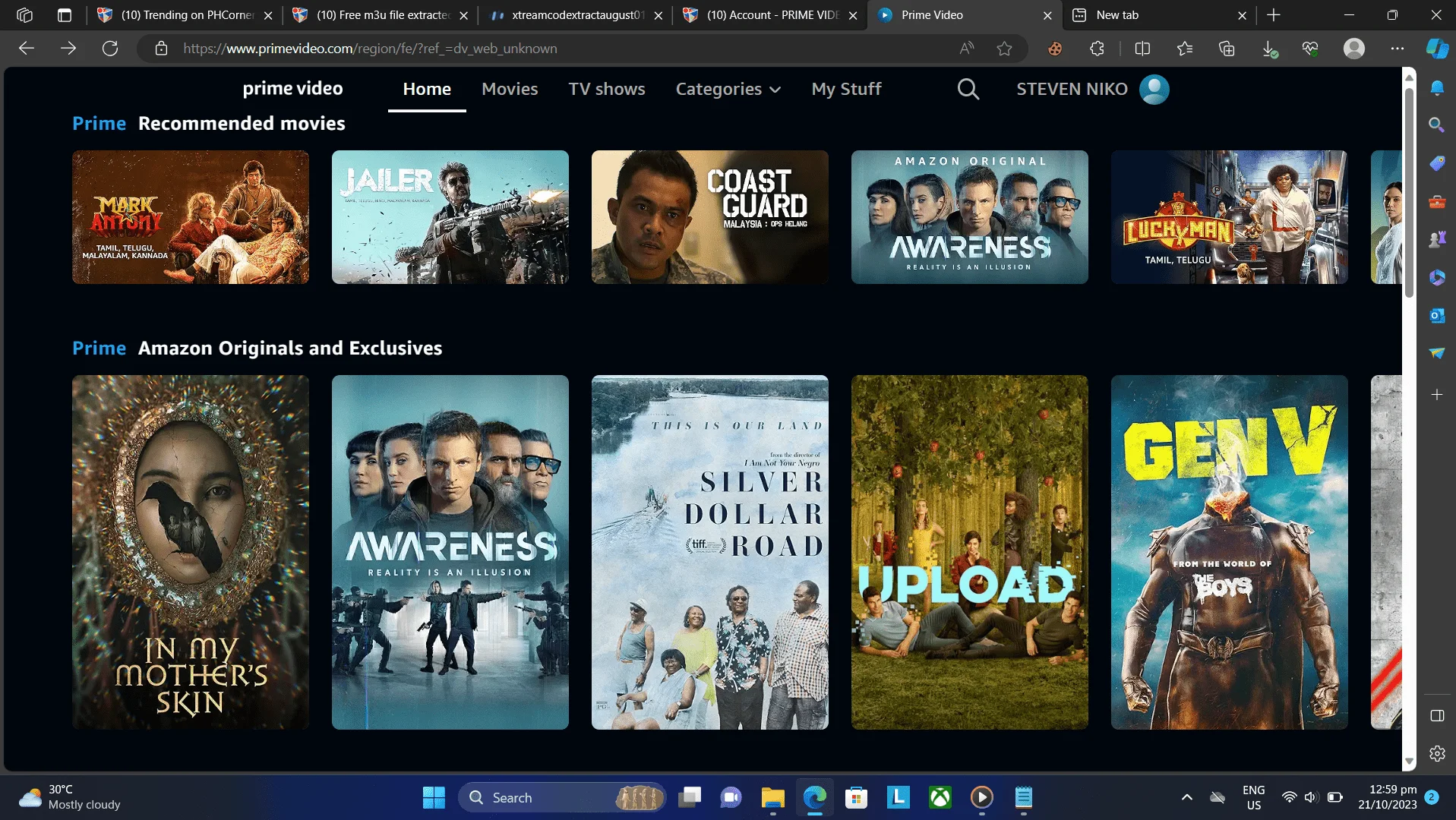Open the Edge workspaces icon
This screenshot has width=1456, height=820.
[24, 15]
